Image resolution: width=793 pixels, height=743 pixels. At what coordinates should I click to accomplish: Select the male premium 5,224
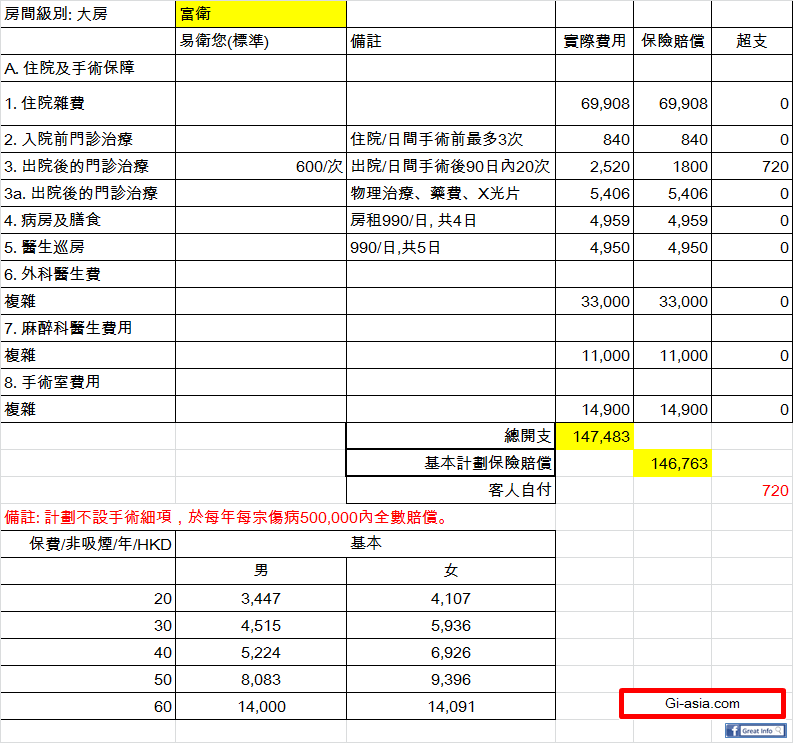tap(261, 652)
